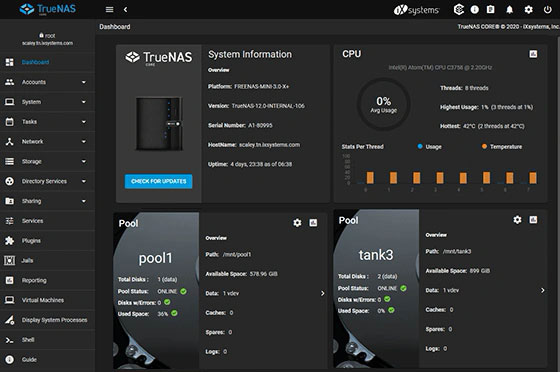Click the Accounts people icon
560x372 pixels.
(x=10, y=82)
